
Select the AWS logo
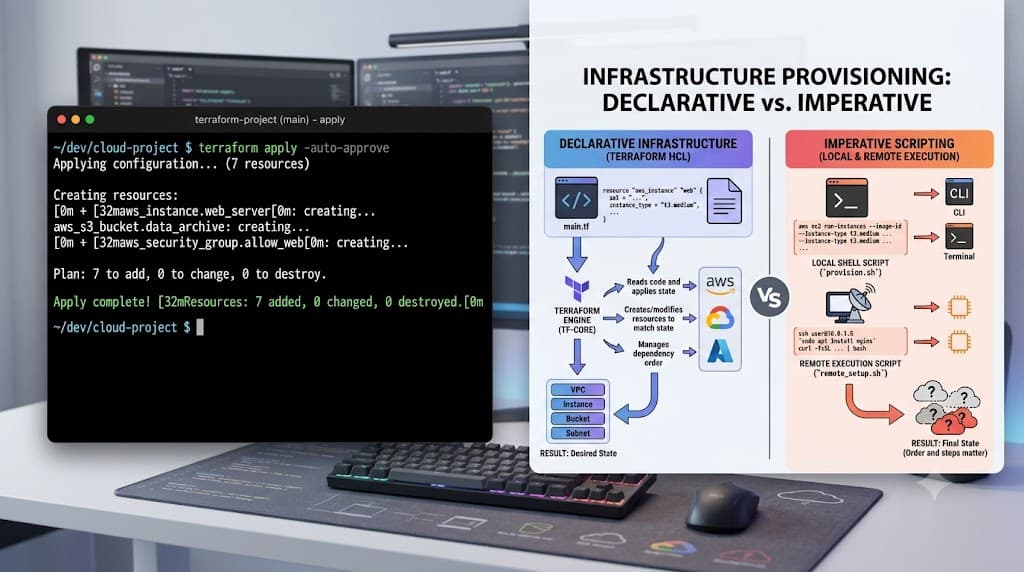coord(720,285)
